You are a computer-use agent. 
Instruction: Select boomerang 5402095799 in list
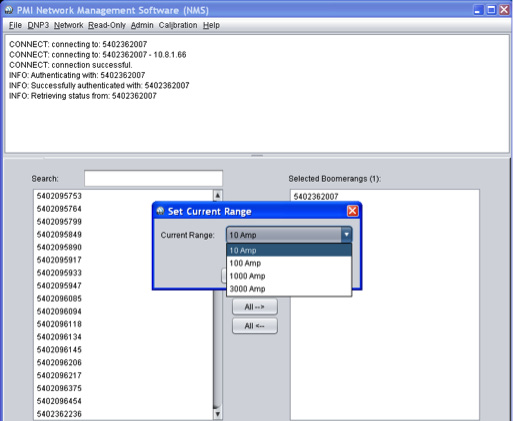tap(123, 222)
